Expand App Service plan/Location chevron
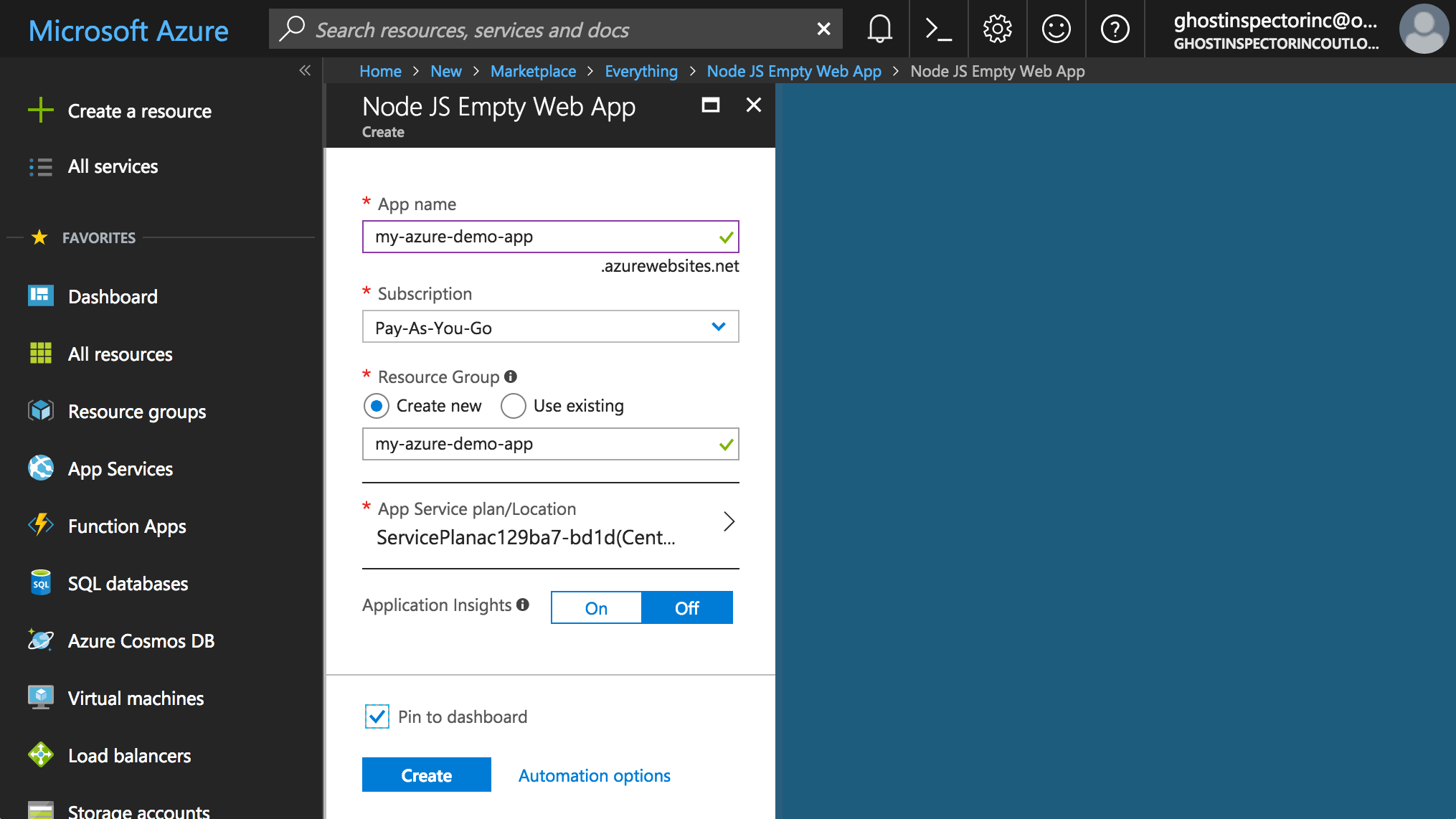 (729, 521)
